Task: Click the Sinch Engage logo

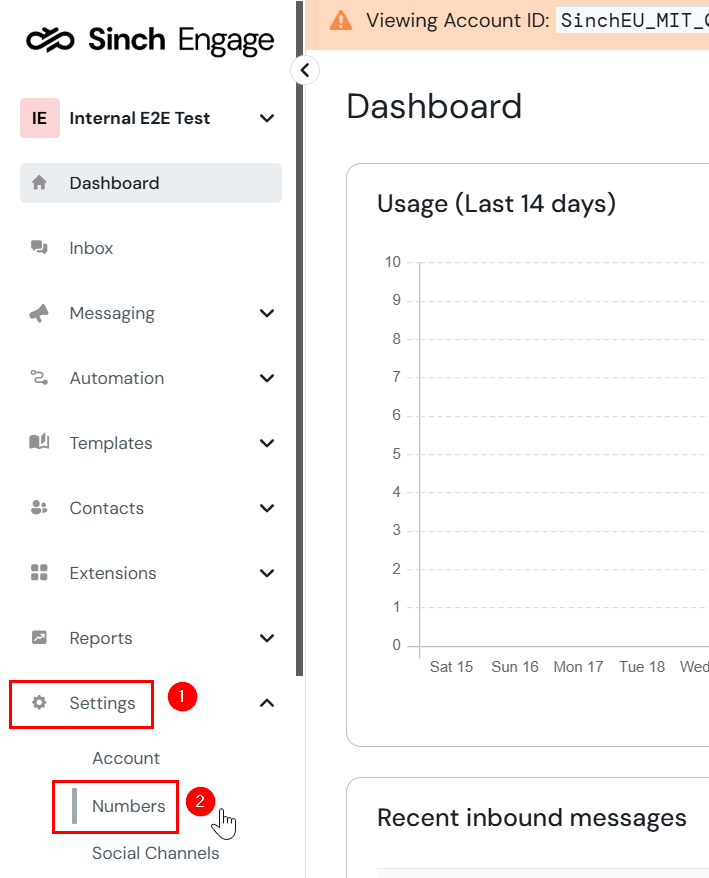Action: point(150,40)
